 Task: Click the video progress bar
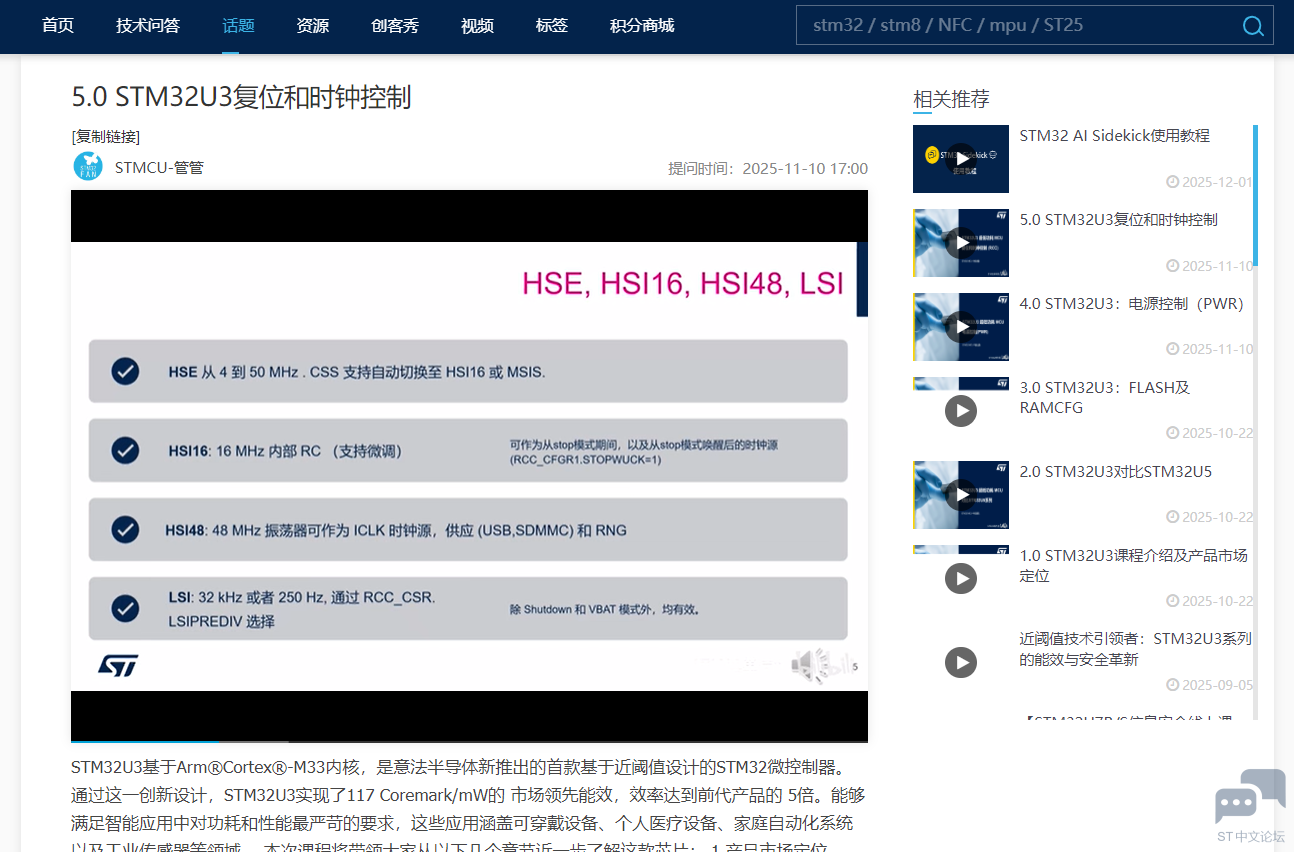coord(469,741)
